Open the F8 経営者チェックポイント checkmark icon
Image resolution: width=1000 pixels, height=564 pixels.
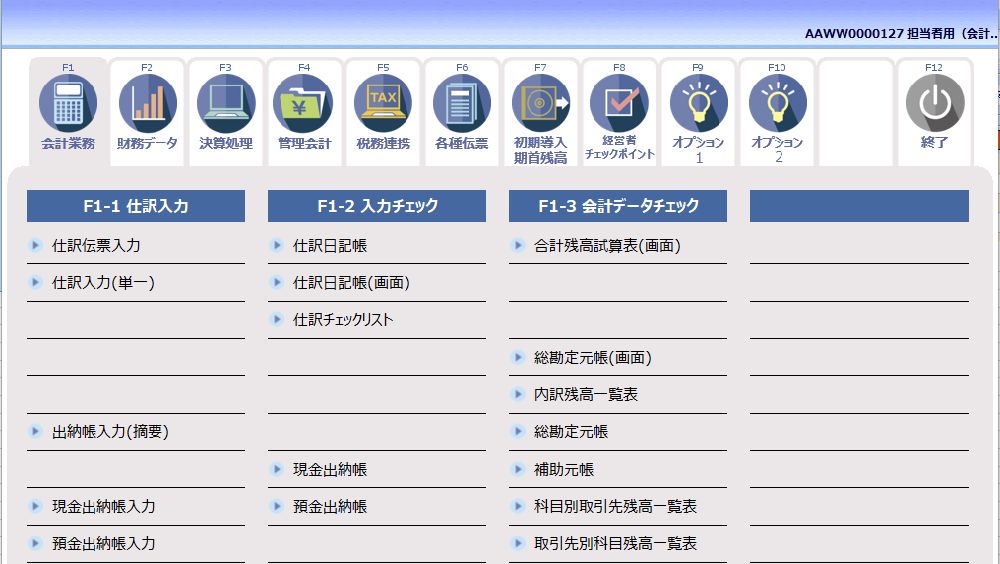pyautogui.click(x=619, y=103)
